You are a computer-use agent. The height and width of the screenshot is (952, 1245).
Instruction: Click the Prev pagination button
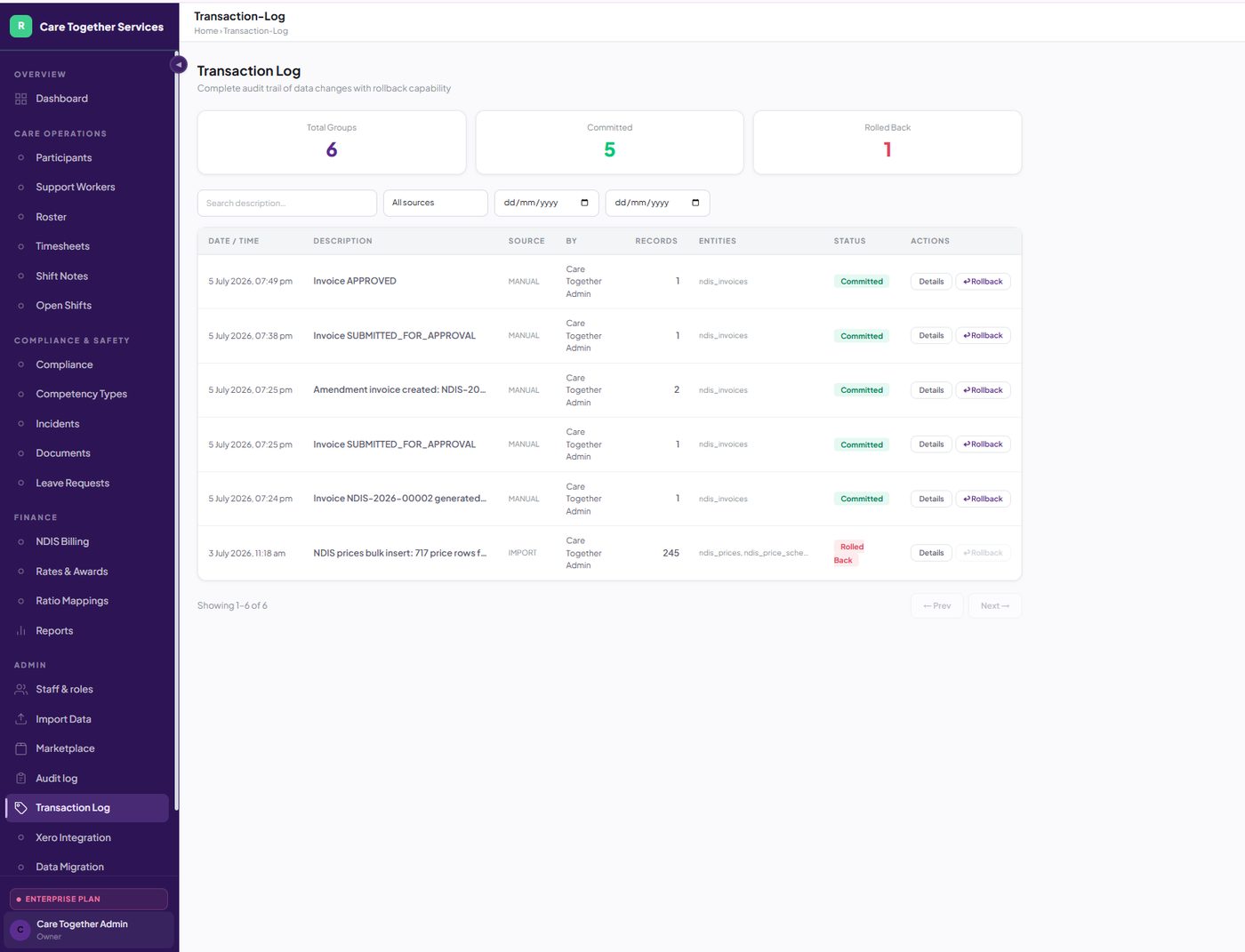point(936,606)
